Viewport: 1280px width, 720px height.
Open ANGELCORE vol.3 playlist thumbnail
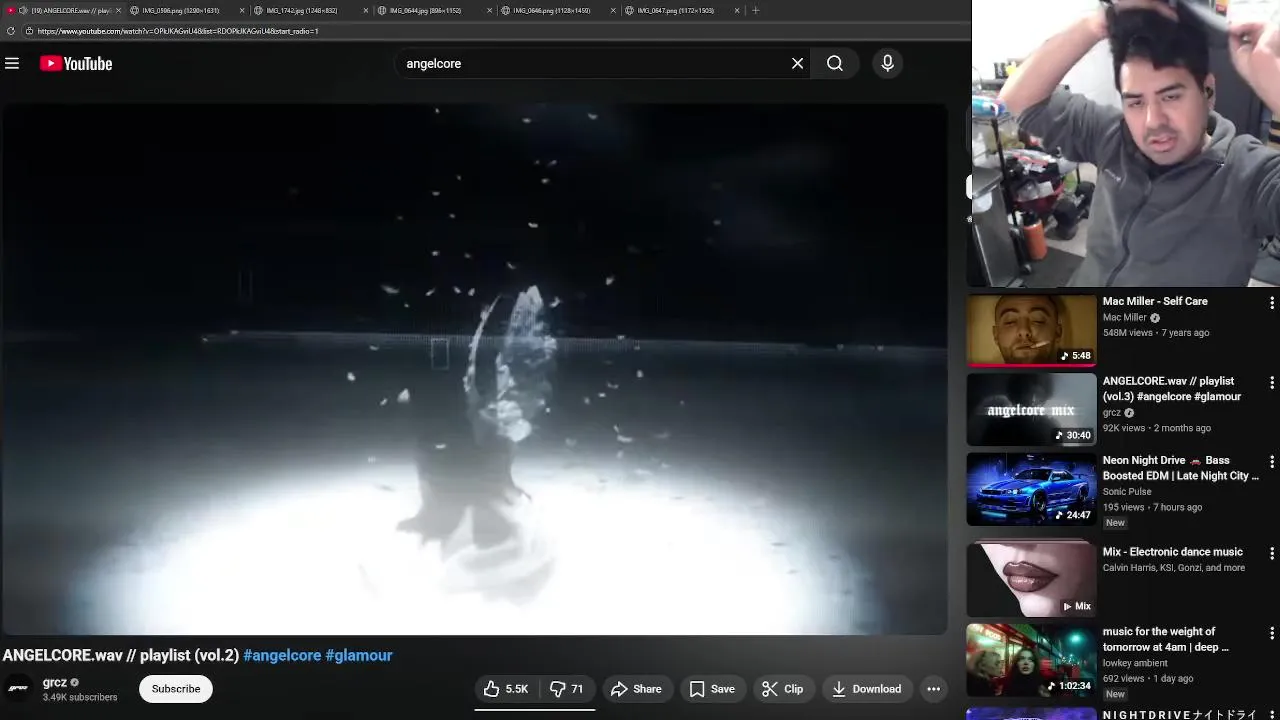click(1031, 409)
